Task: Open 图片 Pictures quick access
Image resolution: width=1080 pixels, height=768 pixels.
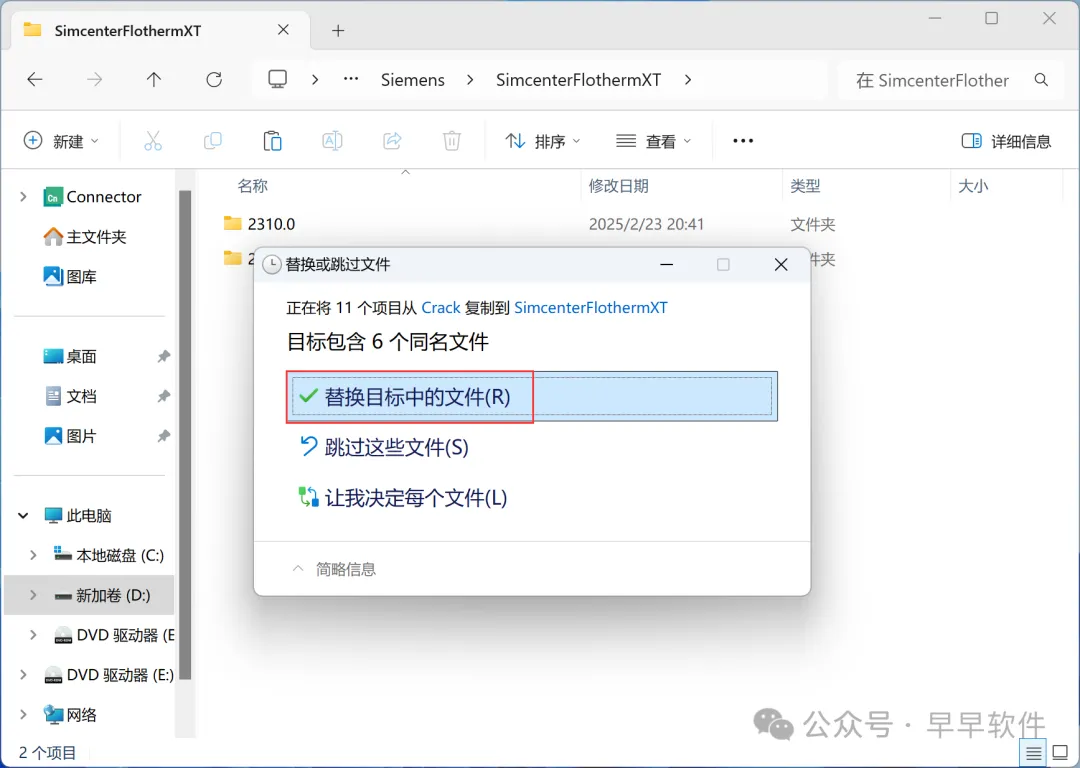Action: (70, 437)
